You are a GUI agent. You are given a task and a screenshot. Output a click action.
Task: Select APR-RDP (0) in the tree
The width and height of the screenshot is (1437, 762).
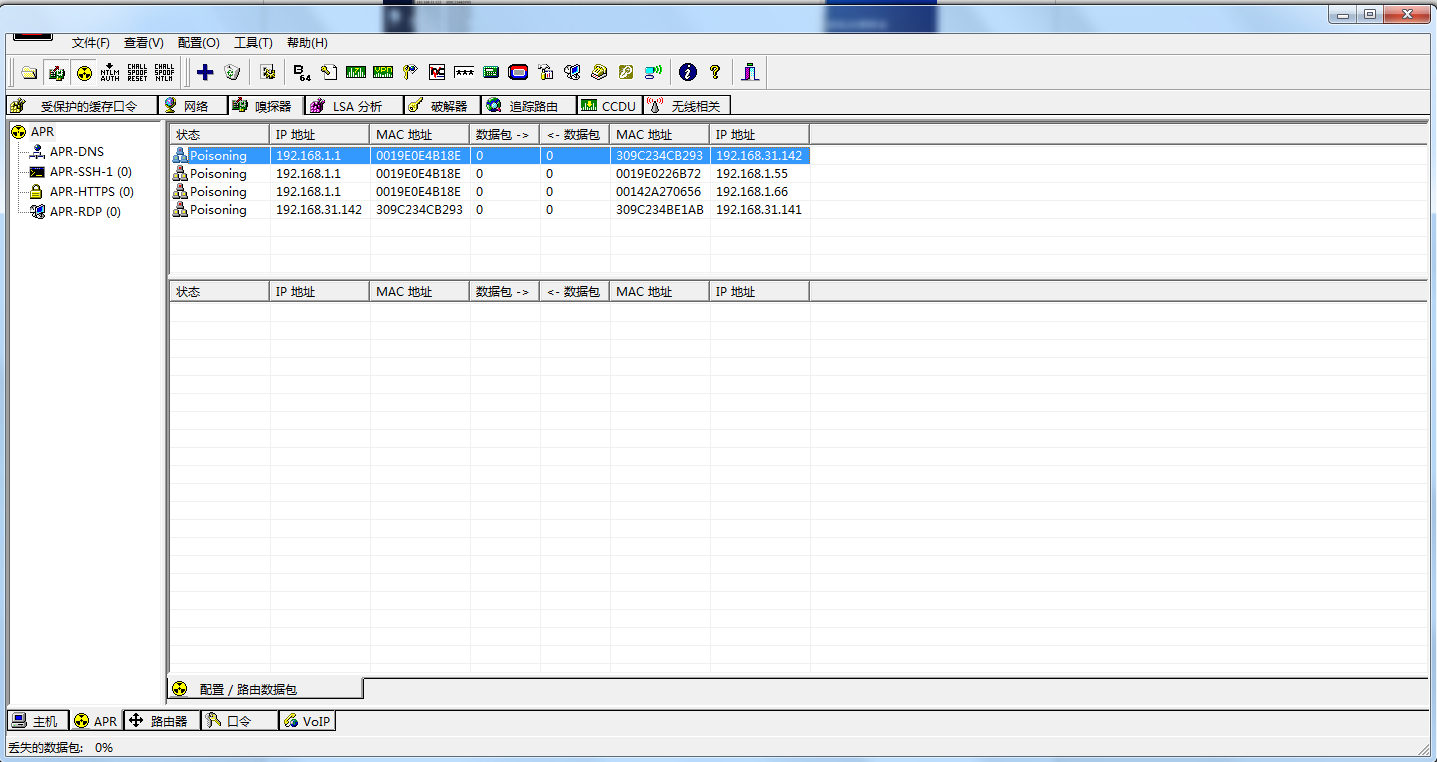[85, 212]
